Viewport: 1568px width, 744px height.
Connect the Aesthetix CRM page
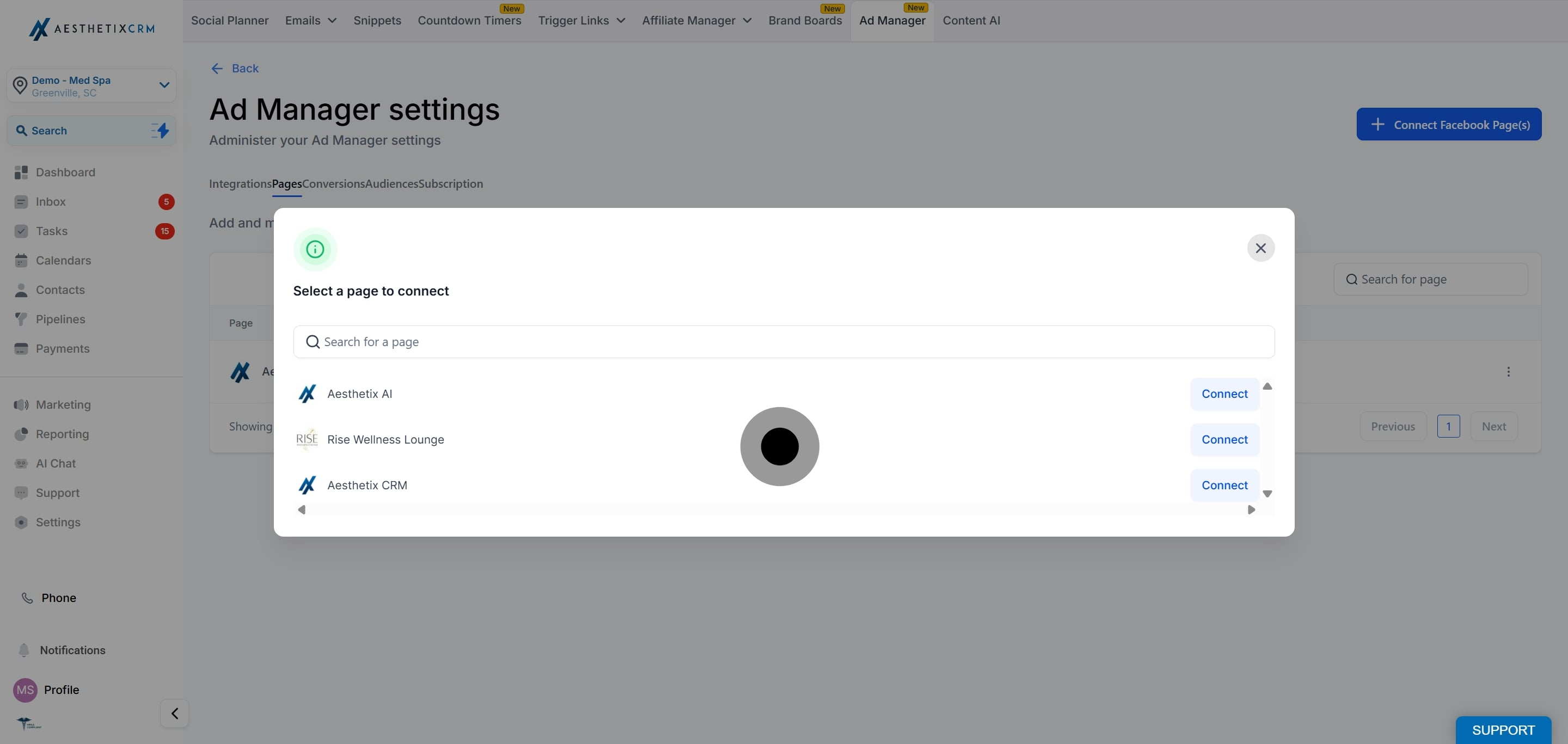[1224, 485]
